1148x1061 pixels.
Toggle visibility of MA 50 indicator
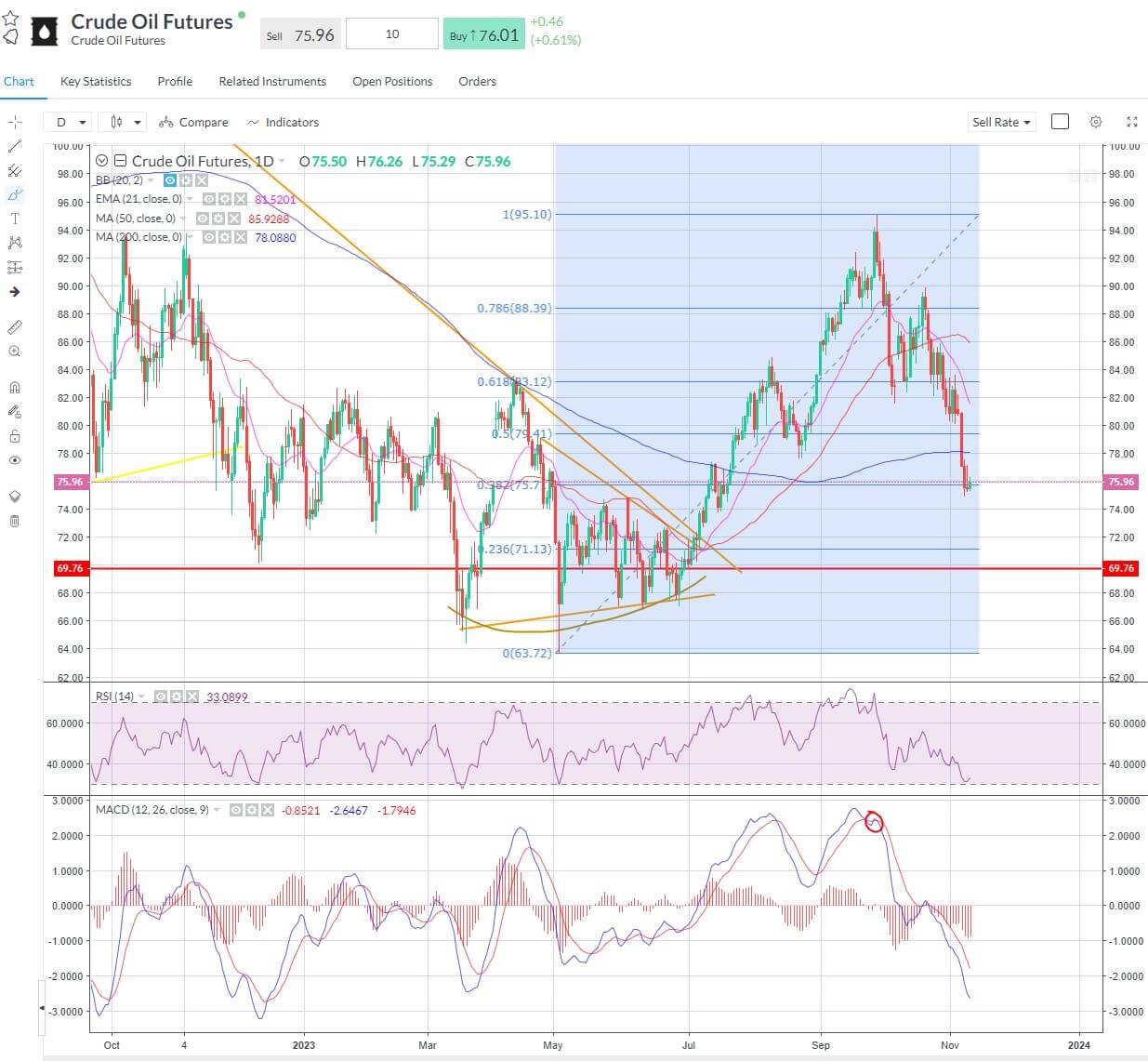(203, 219)
